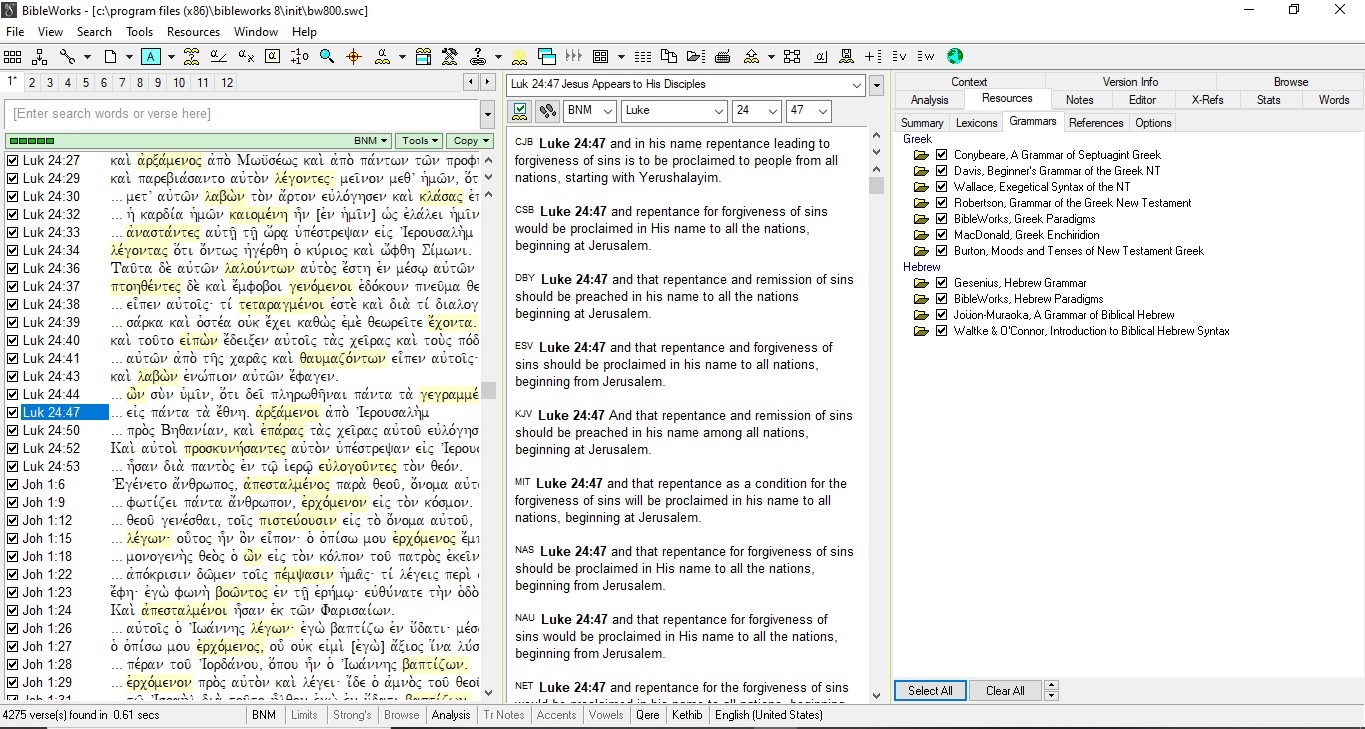
Task: Uncheck Waltke & O'Connor Hebrew Syntax checkbox
Action: pos(941,331)
